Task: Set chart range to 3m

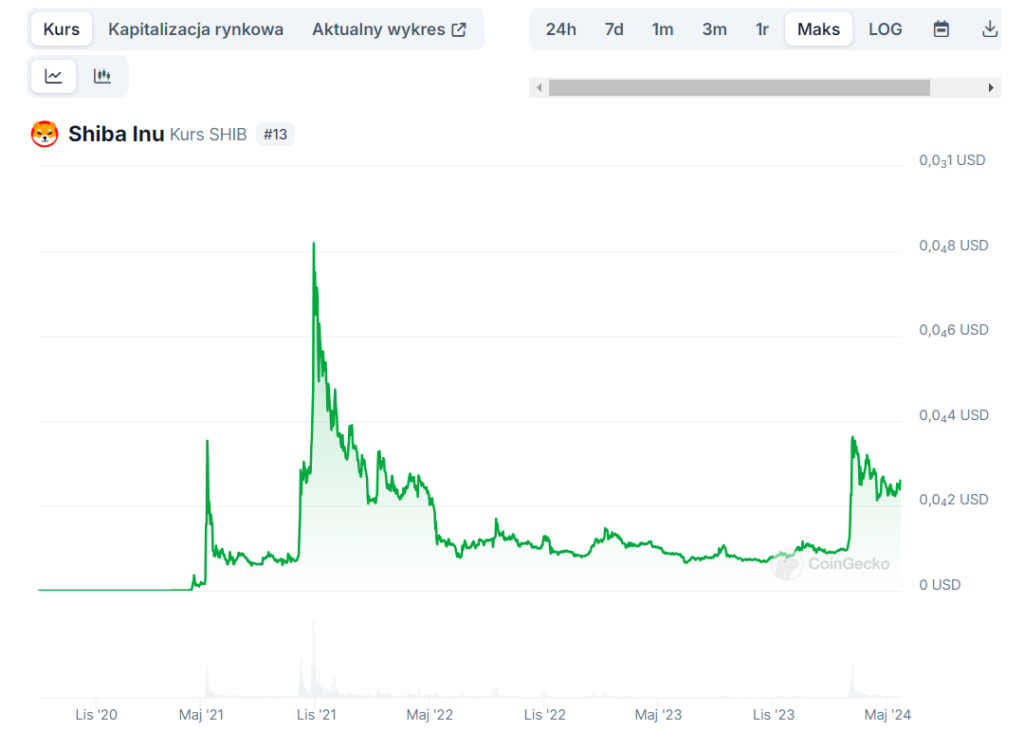Action: 714,29
